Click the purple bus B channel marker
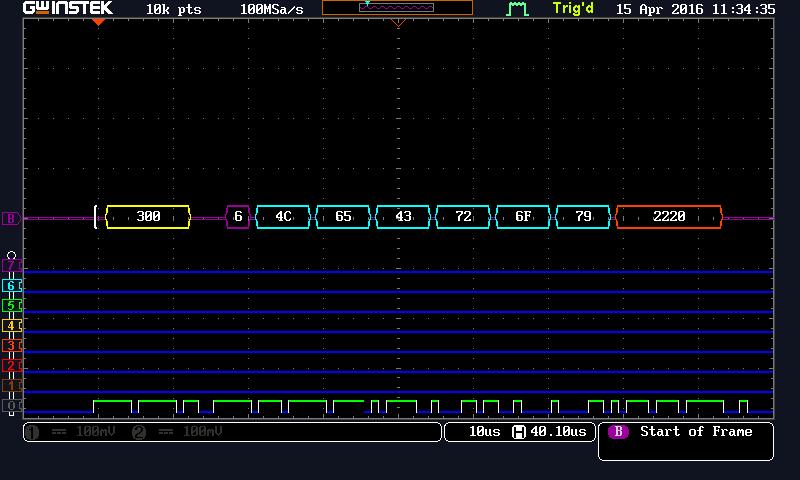Screen dimensions: 800x480 point(11,218)
